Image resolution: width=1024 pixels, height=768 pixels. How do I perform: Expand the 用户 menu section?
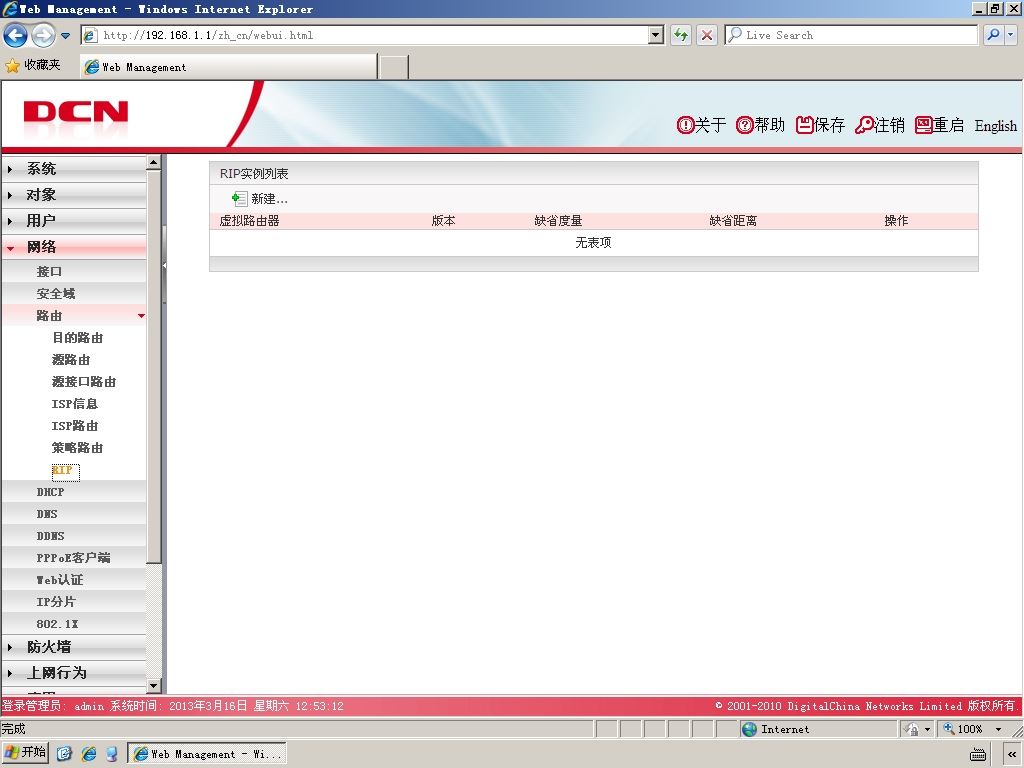pos(74,221)
